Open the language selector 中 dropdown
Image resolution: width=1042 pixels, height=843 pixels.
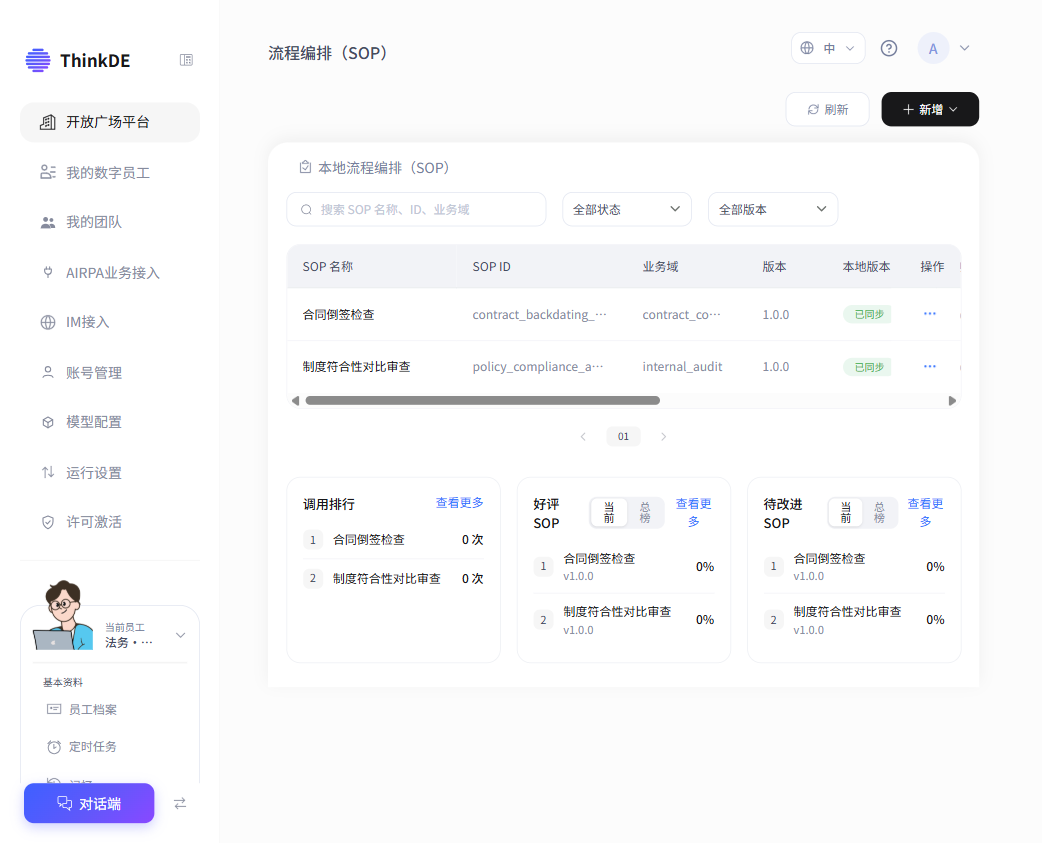coord(828,48)
